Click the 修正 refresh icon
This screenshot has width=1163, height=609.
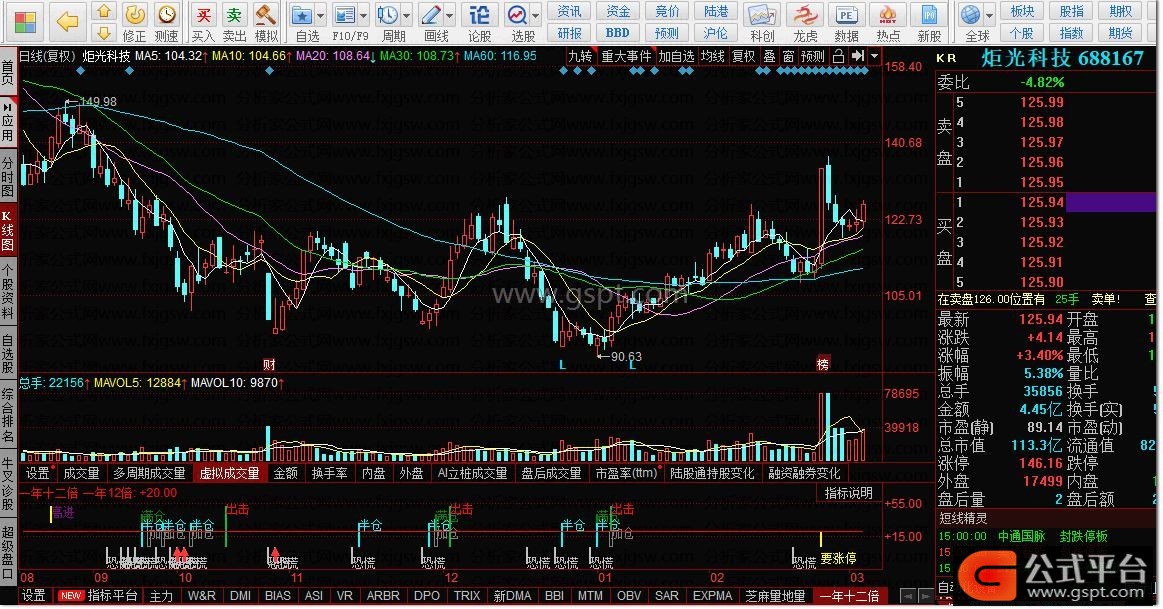[134, 15]
